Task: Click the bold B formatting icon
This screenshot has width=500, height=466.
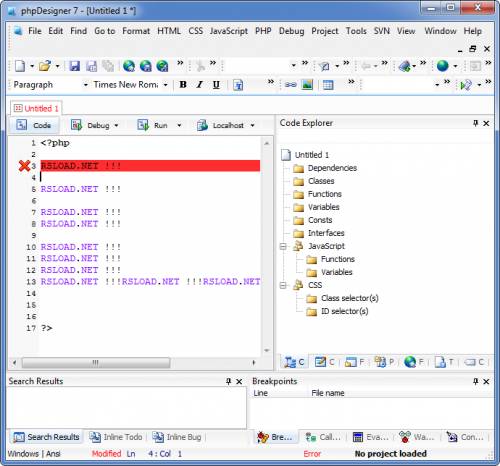Action: point(183,85)
